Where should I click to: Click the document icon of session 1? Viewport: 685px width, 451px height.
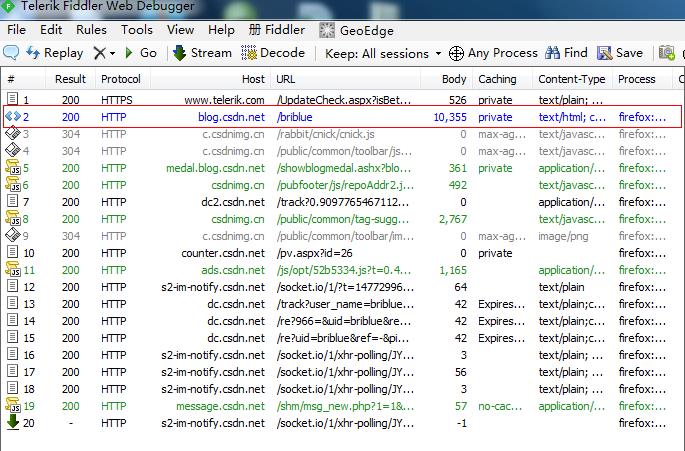click(x=13, y=99)
